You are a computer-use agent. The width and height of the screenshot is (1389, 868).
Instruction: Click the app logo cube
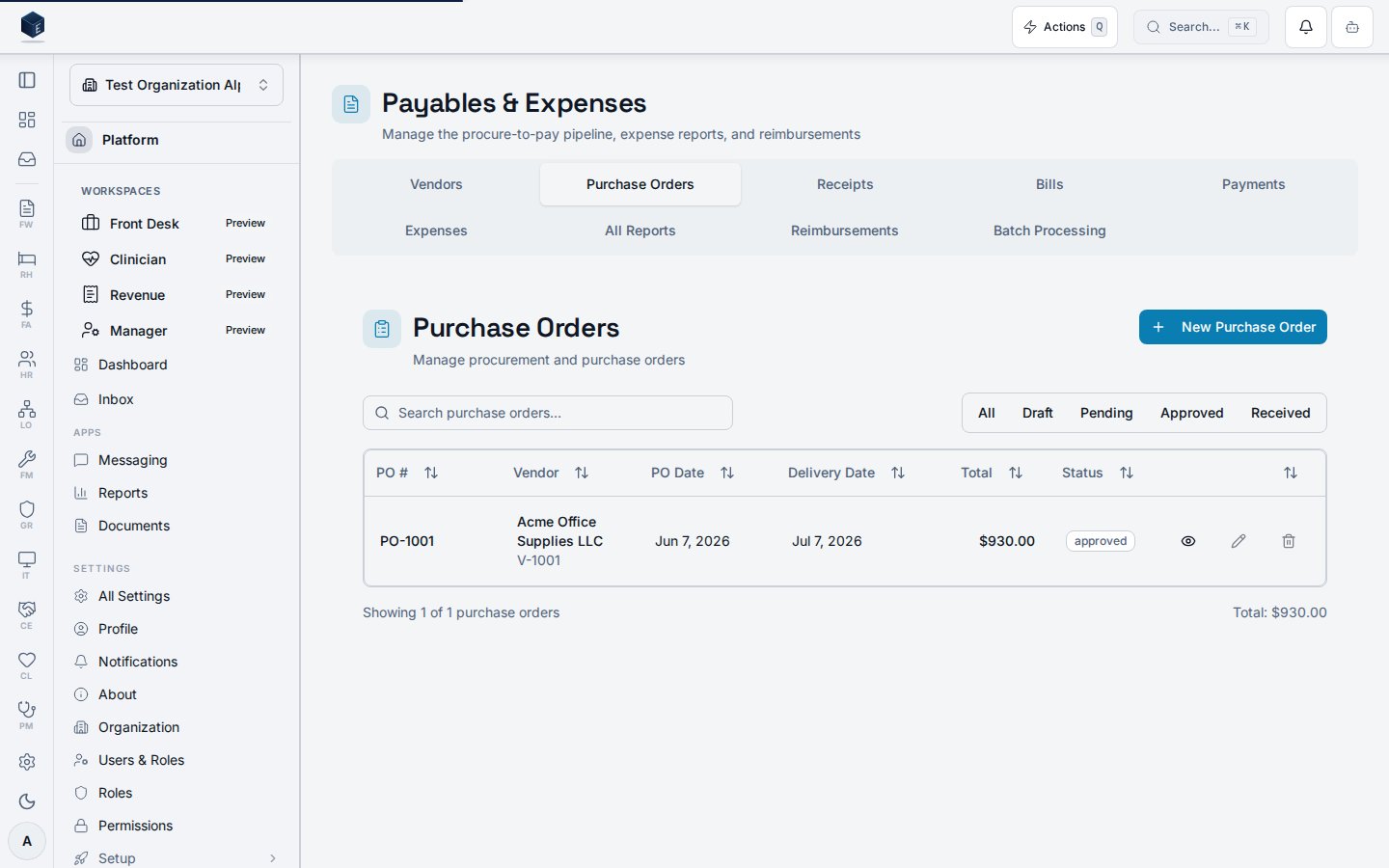tap(33, 26)
